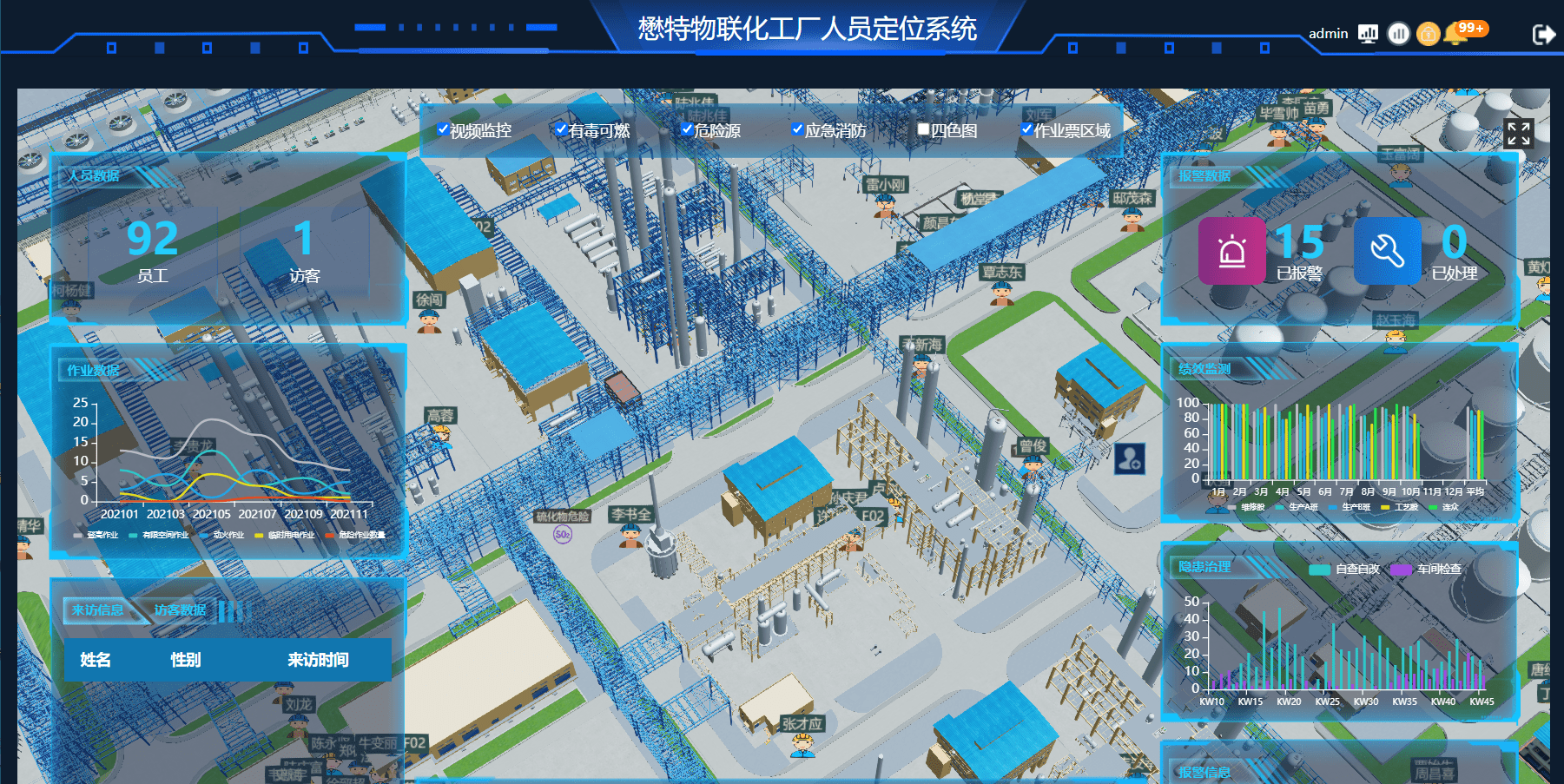Toggle 自查自改 legend swatch
Viewport: 1564px width, 784px height.
tap(1319, 570)
